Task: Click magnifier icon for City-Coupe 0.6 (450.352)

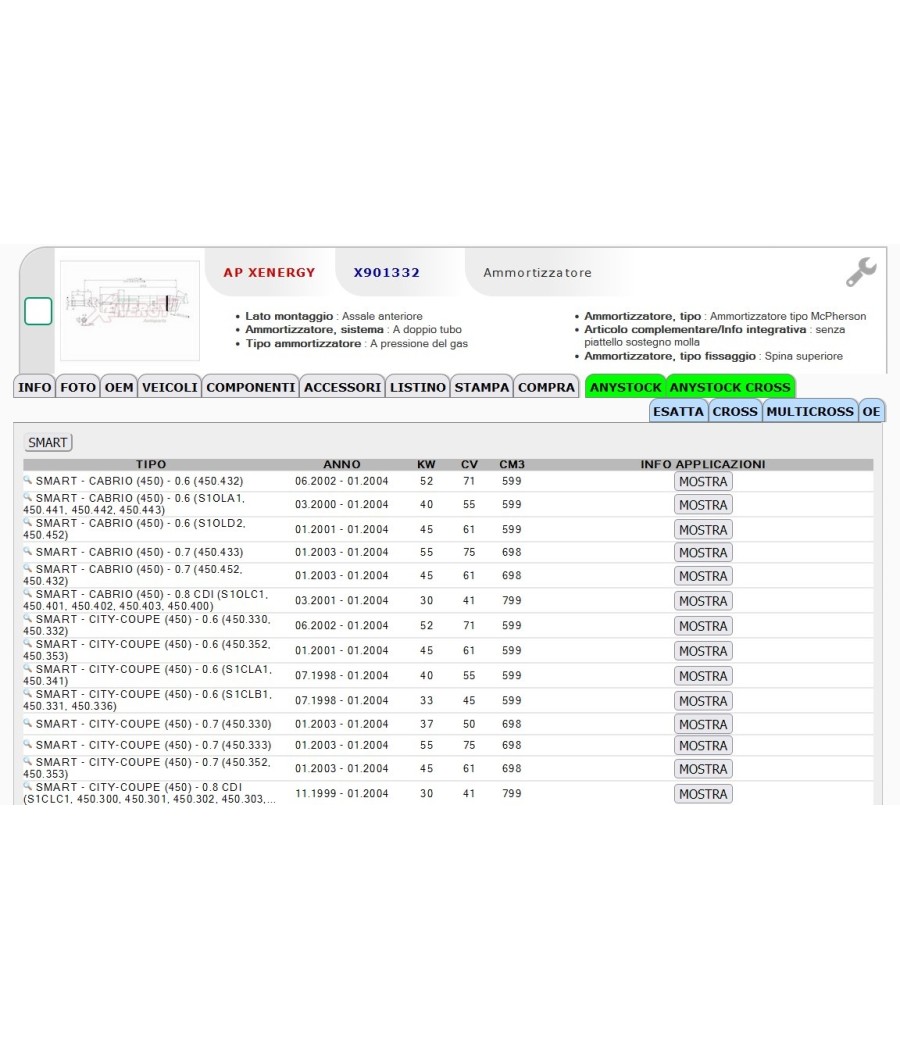Action: coord(27,643)
